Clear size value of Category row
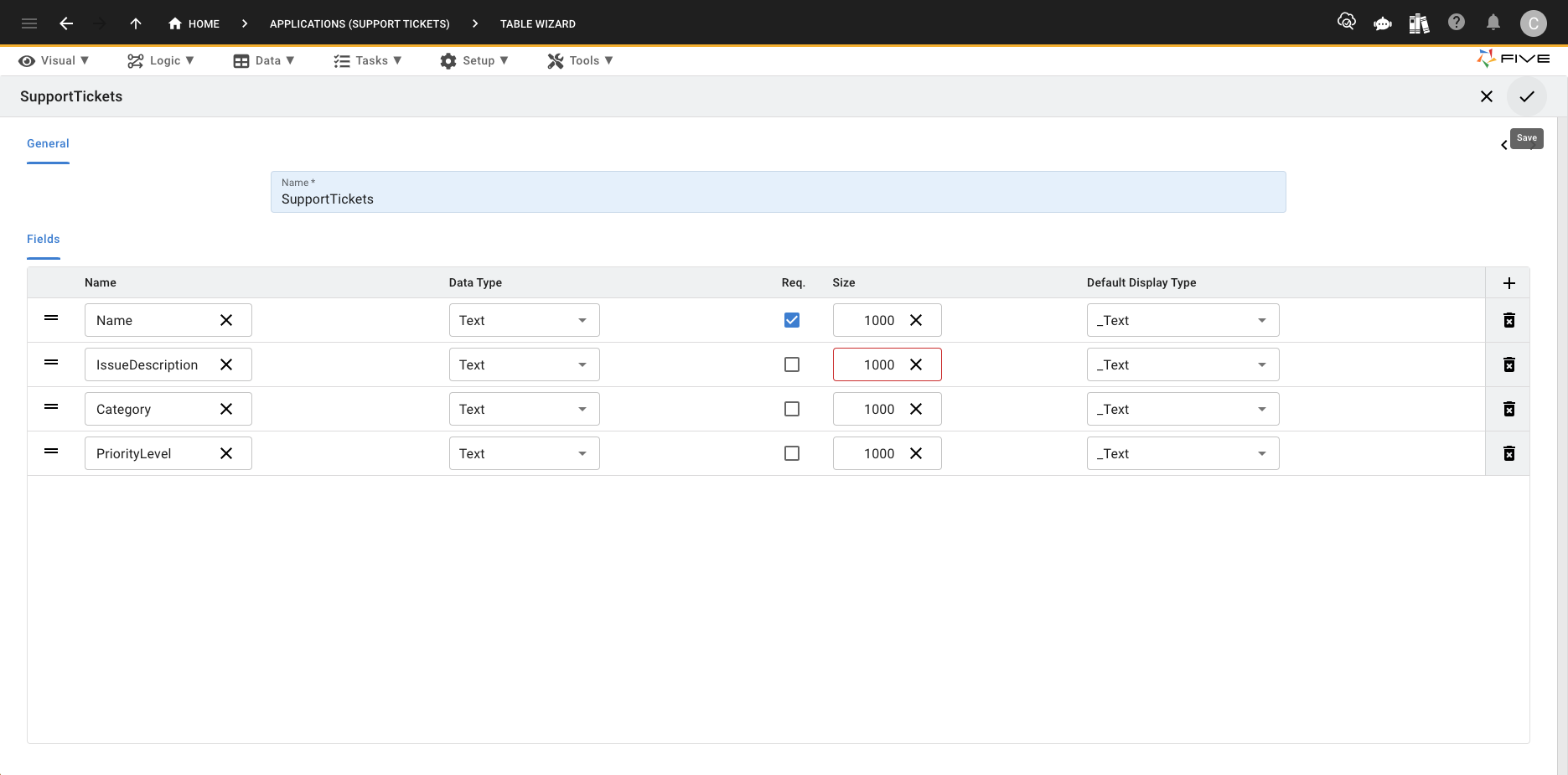The height and width of the screenshot is (775, 1568). (x=916, y=409)
